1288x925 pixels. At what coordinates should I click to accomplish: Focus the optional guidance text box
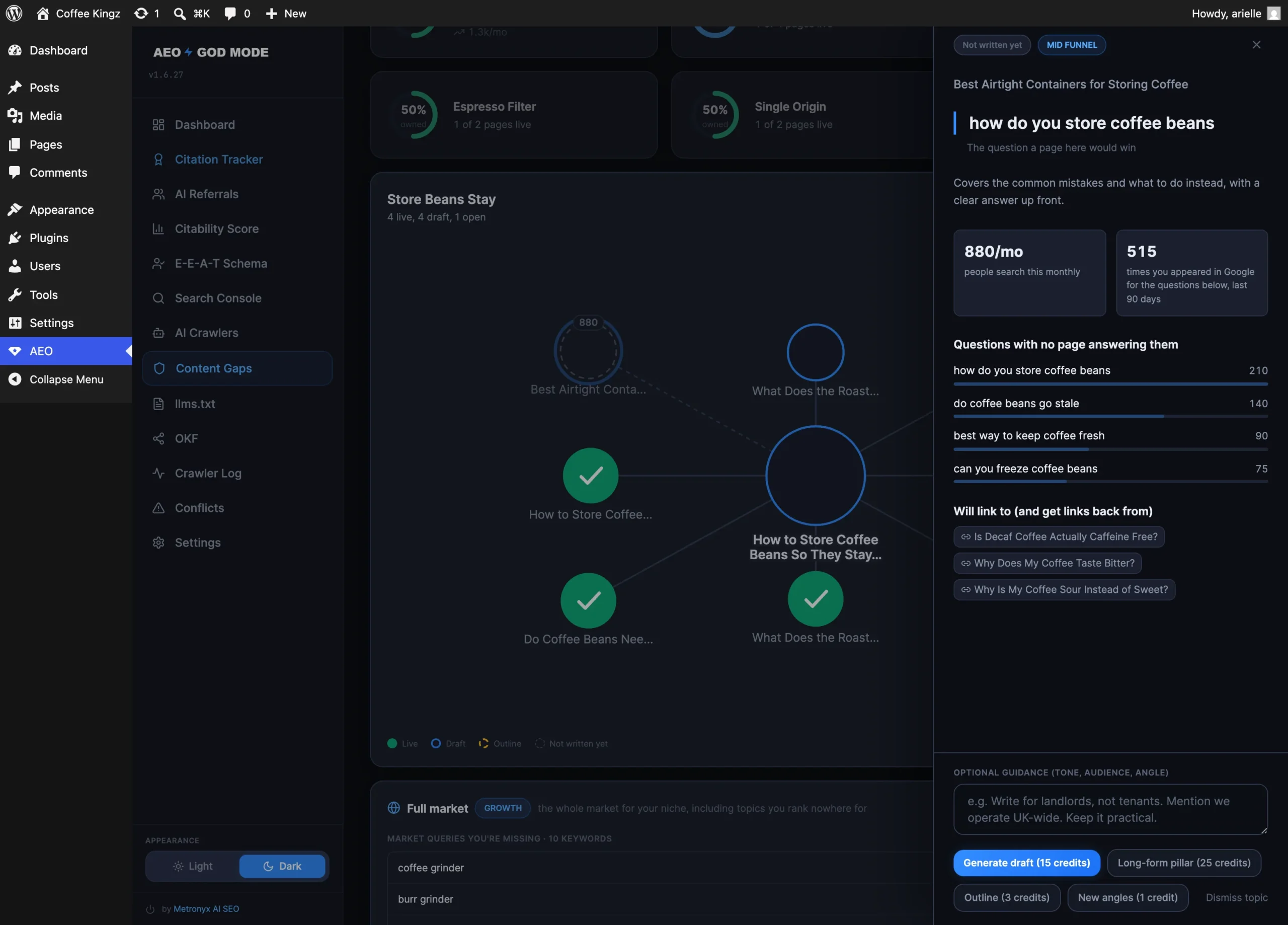click(x=1110, y=809)
